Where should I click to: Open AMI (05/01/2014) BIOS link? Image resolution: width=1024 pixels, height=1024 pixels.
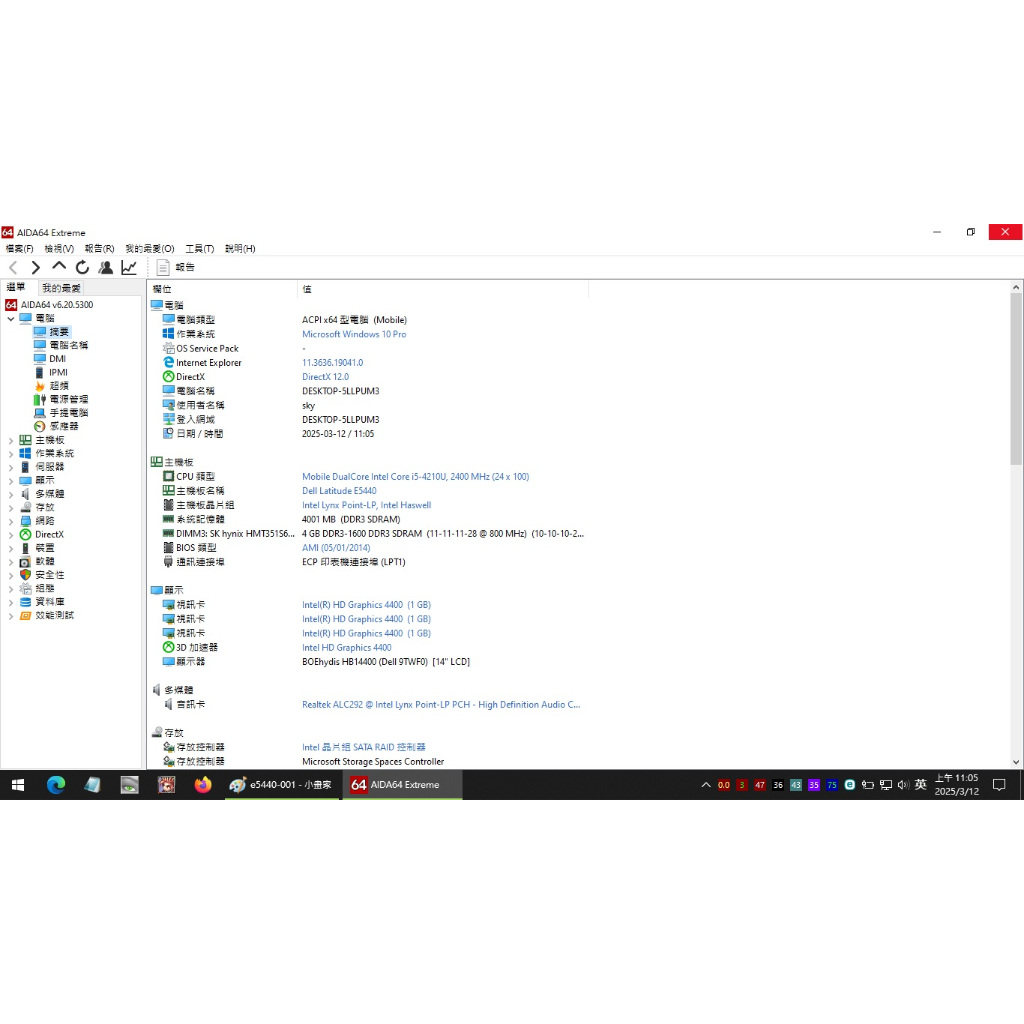coord(336,549)
